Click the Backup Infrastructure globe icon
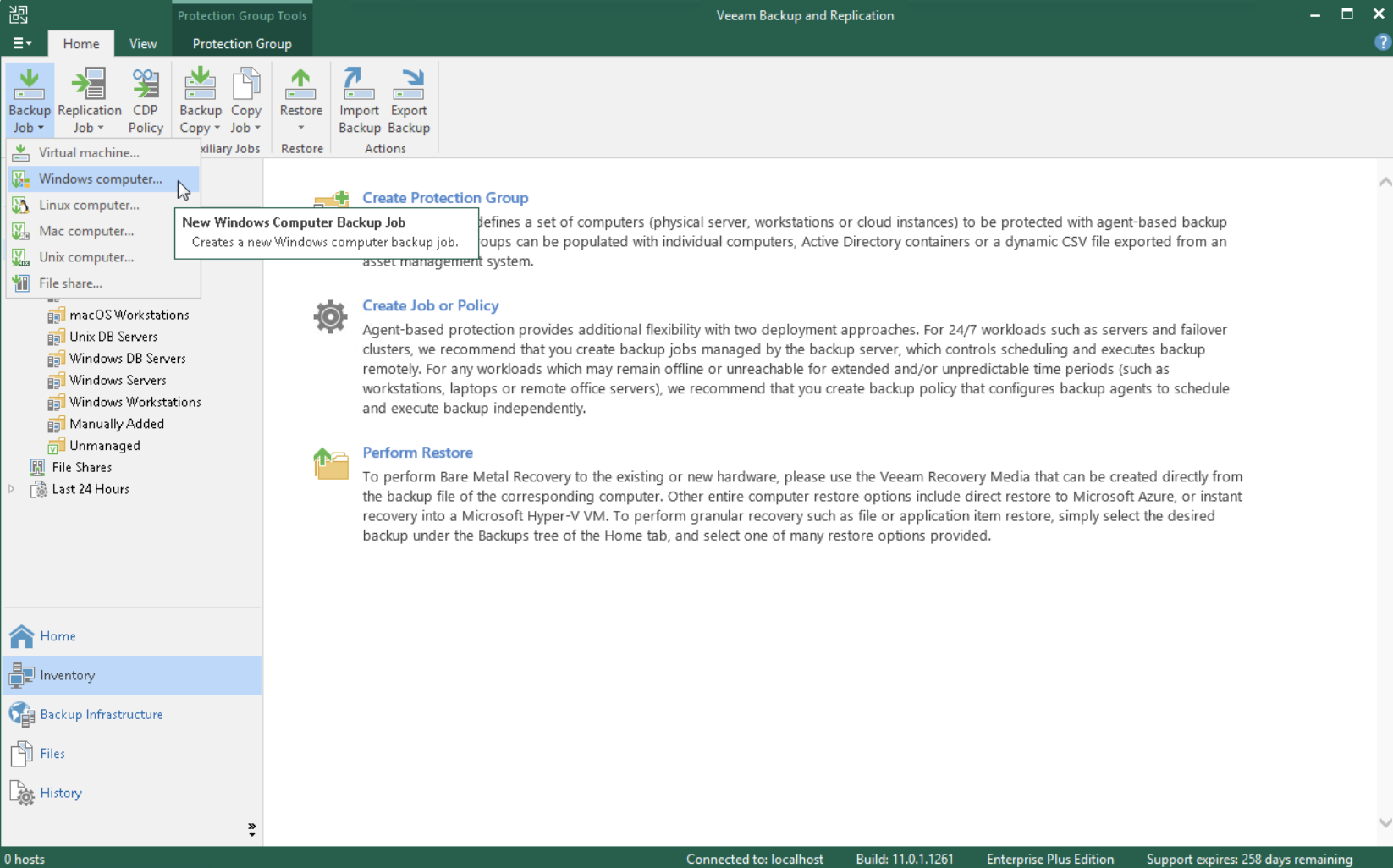This screenshot has width=1393, height=868. click(22, 714)
